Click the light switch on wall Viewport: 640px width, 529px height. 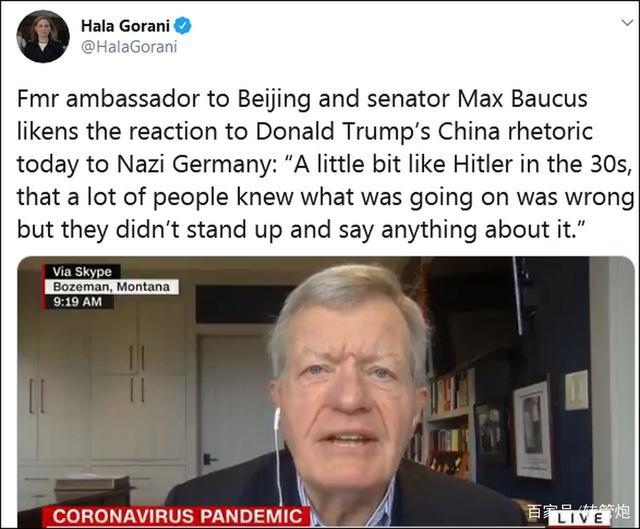pyautogui.click(x=576, y=390)
